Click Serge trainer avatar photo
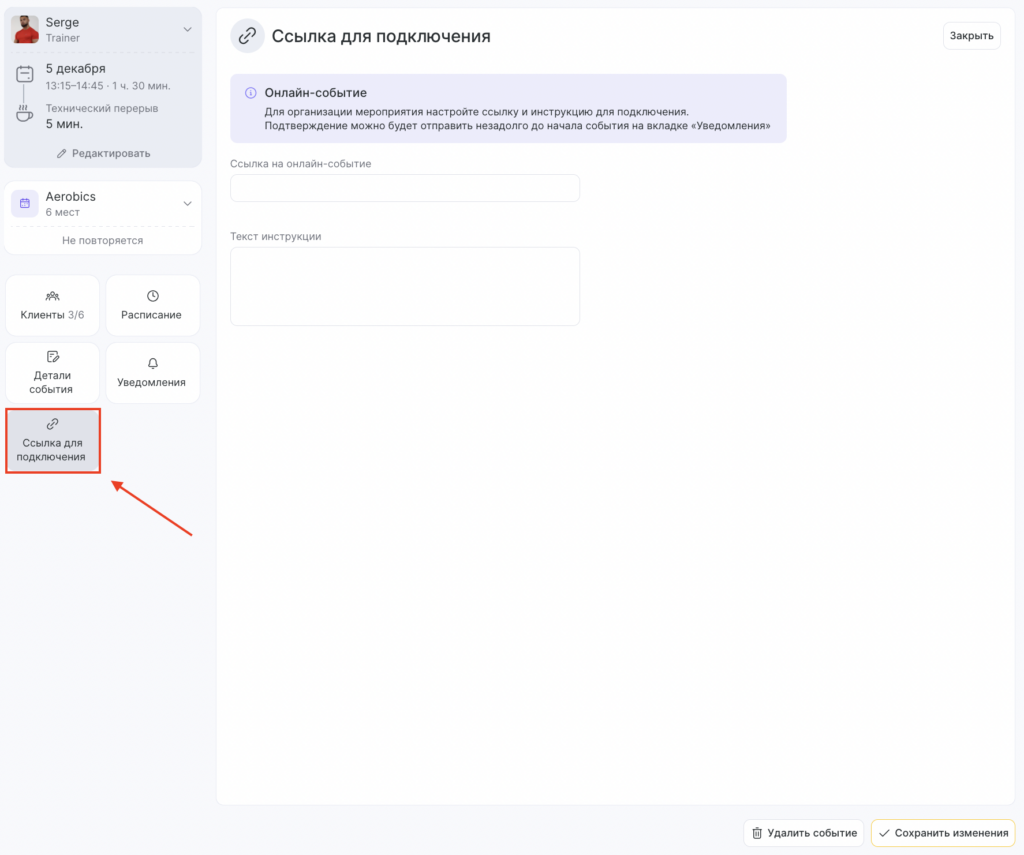The image size is (1024, 855). [x=25, y=29]
